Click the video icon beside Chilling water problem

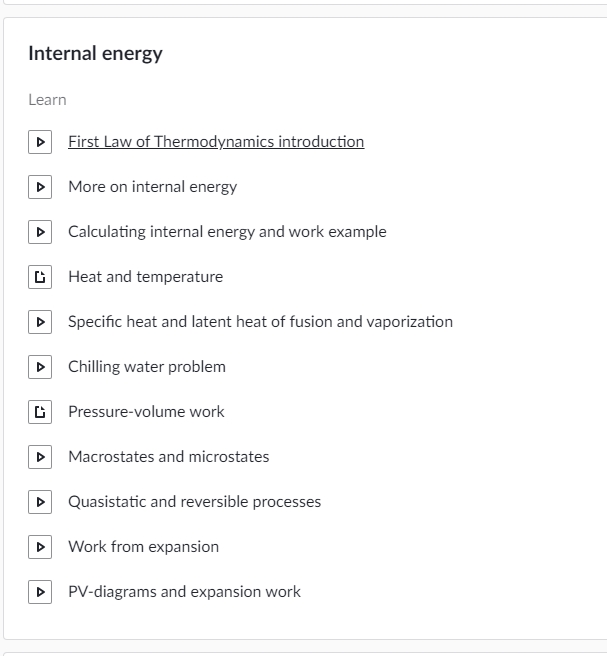coord(40,367)
